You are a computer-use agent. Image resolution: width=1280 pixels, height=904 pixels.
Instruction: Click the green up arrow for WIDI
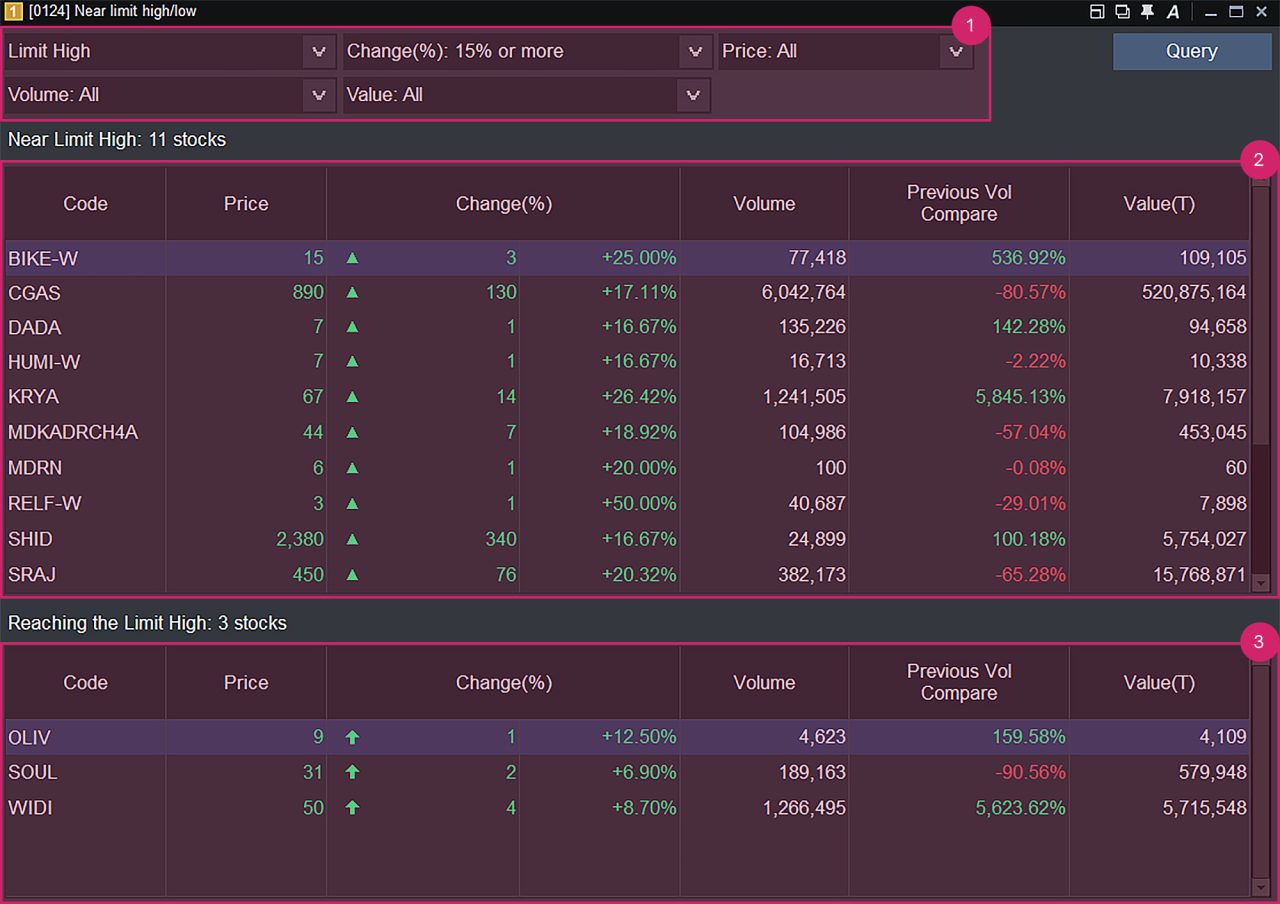352,808
